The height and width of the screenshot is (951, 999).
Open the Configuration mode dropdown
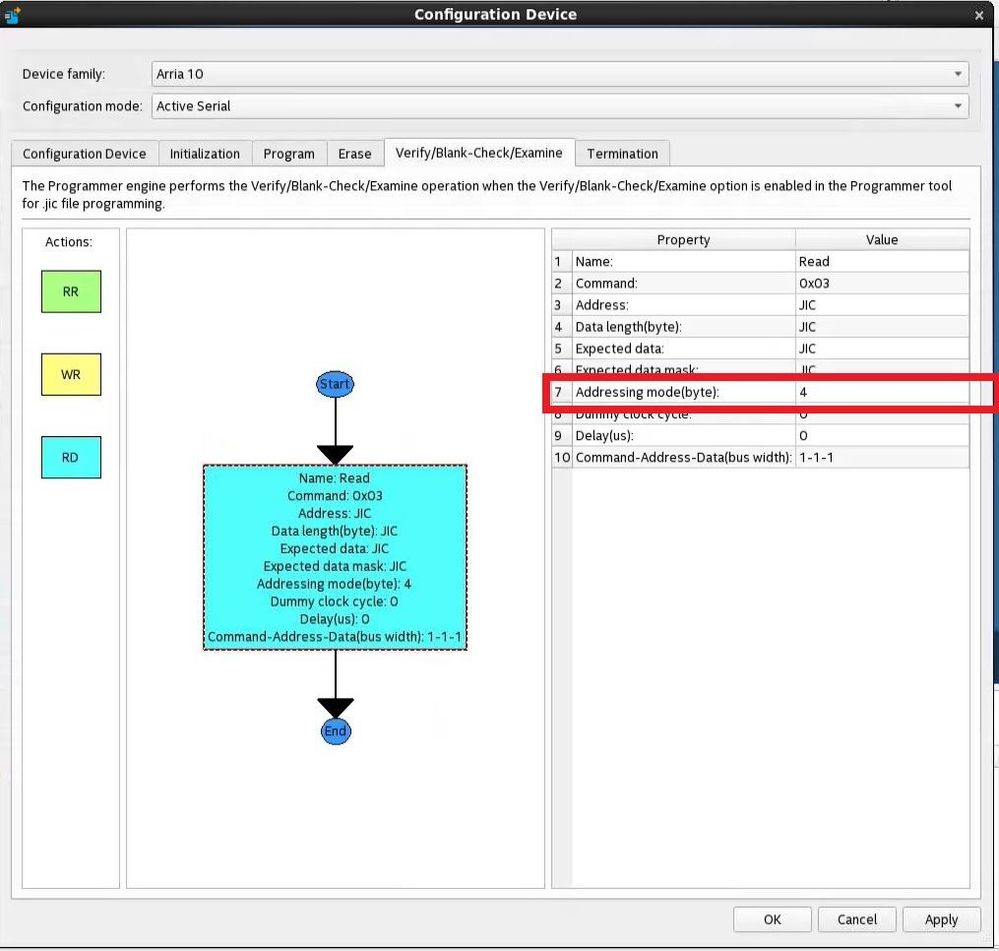[560, 106]
